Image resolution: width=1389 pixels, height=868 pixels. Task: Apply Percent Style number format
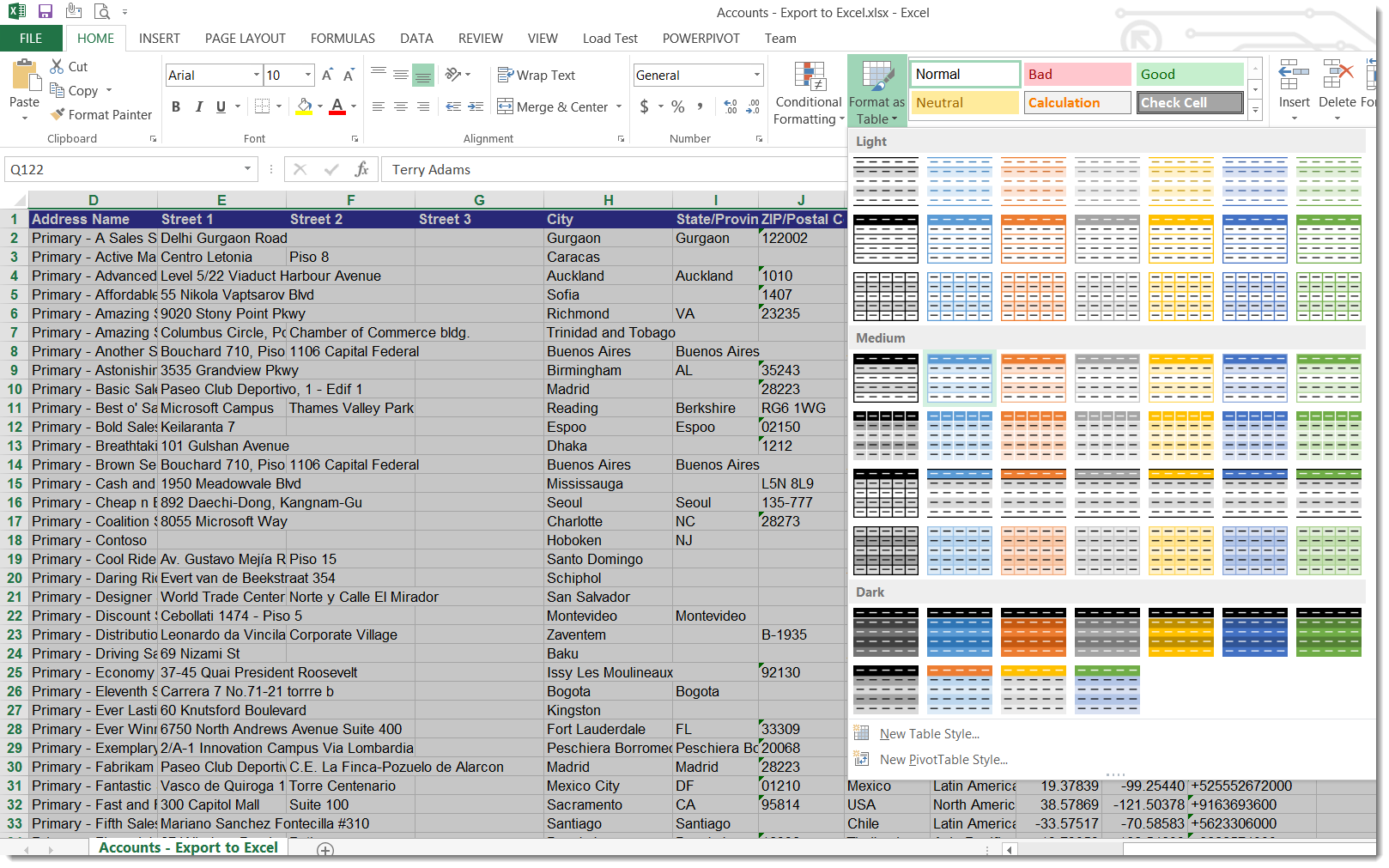pos(678,106)
